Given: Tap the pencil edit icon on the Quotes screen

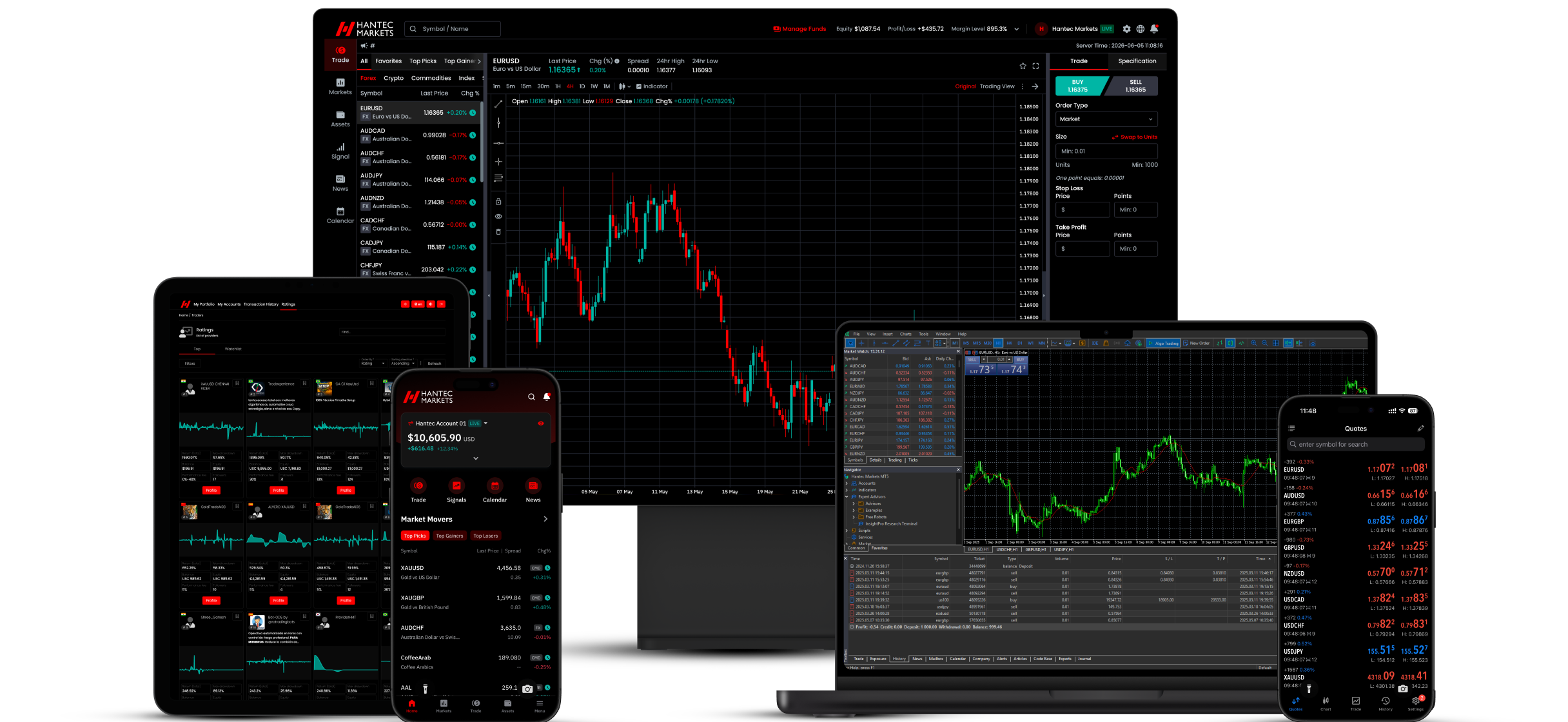Looking at the screenshot, I should pos(1420,428).
